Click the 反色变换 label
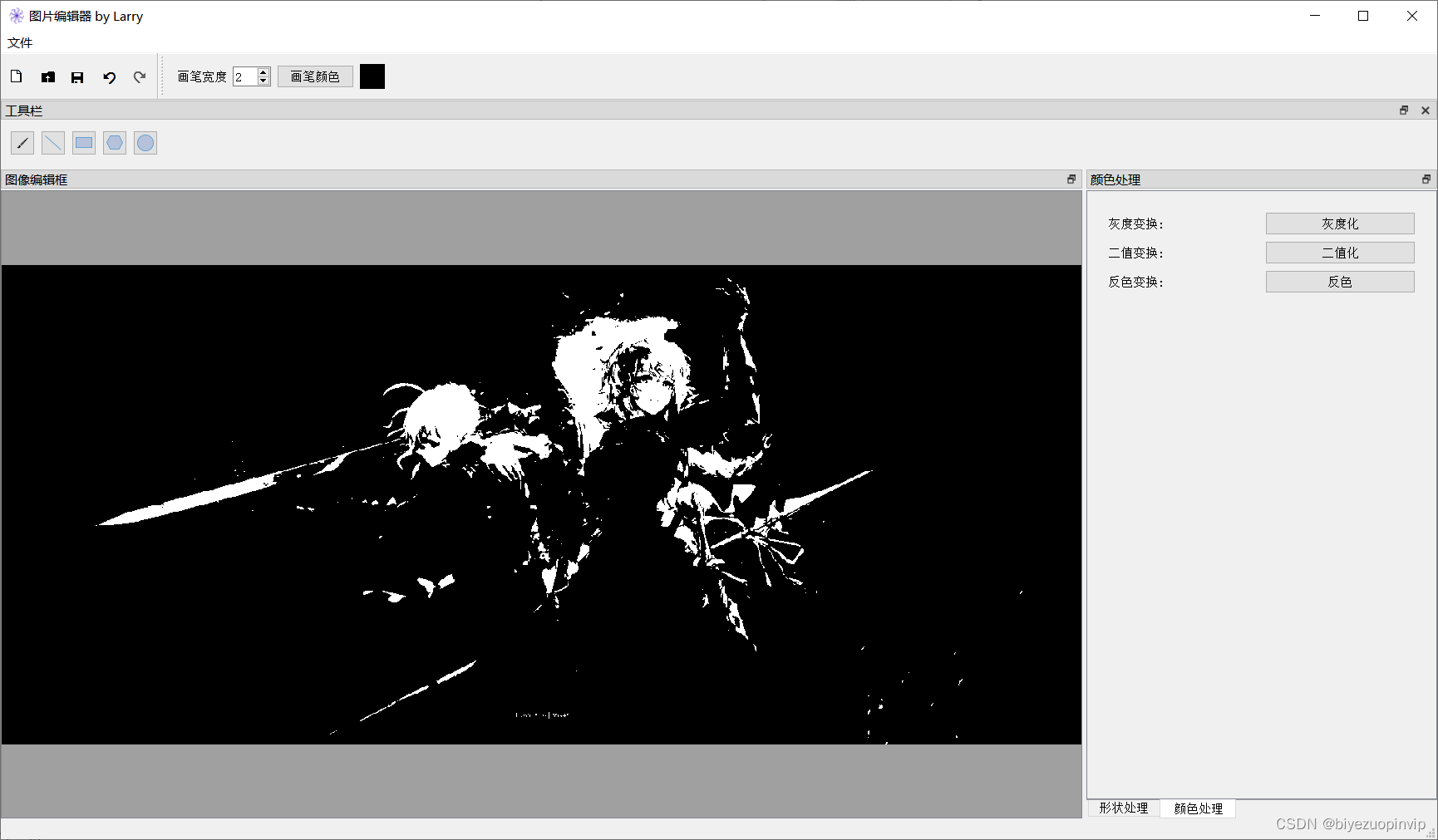Screen dimensions: 1438x840 [x=1135, y=282]
